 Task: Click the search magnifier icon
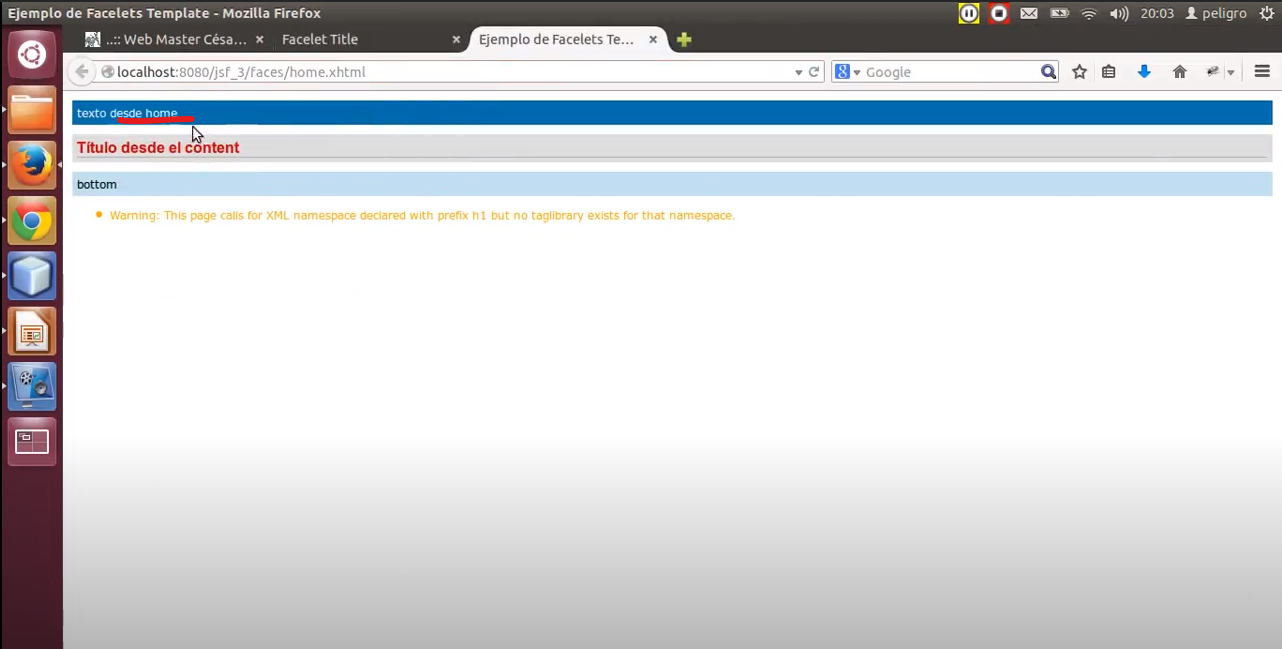tap(1048, 72)
